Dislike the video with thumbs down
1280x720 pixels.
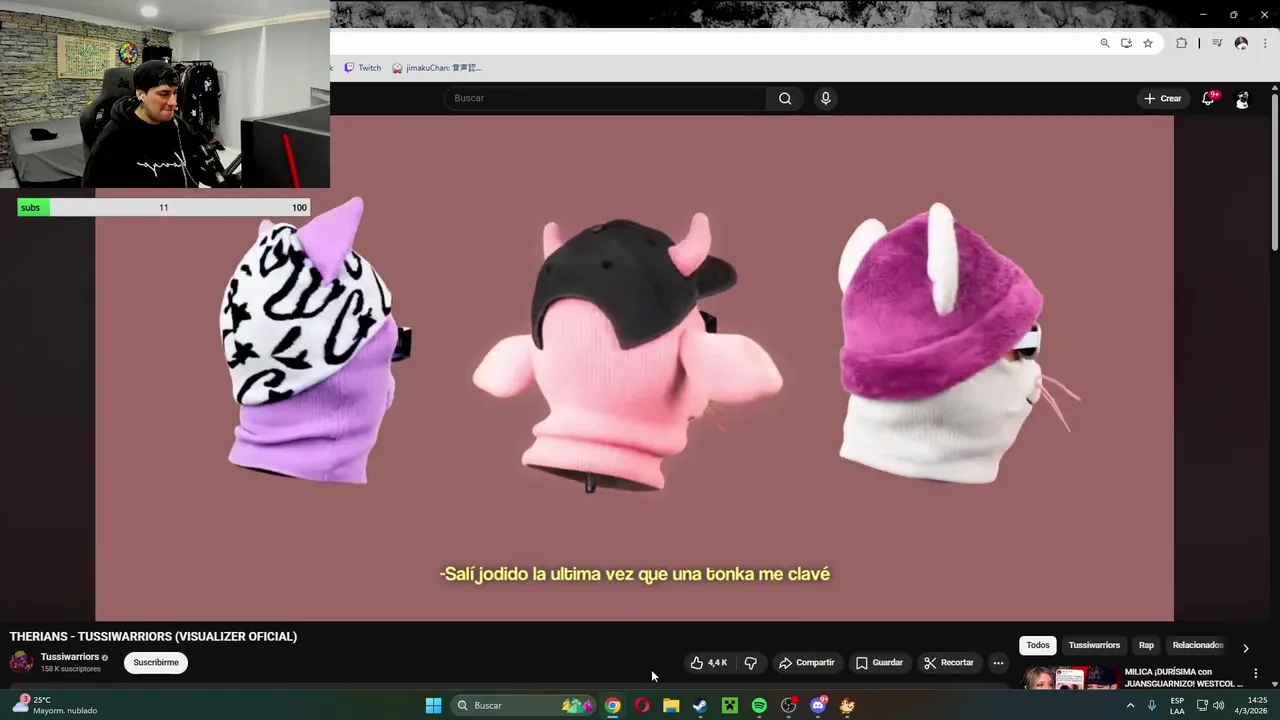click(x=750, y=662)
